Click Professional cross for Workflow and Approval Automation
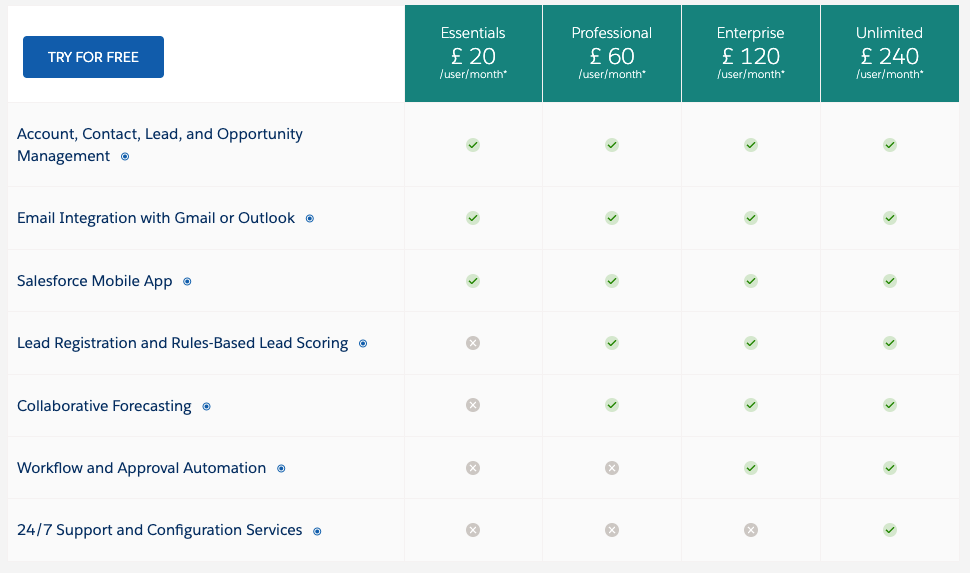 (x=612, y=468)
